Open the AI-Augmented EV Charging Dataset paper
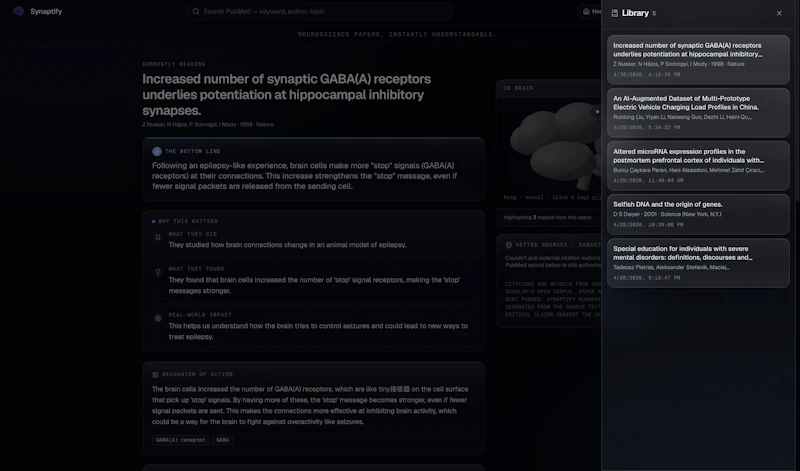 [698, 113]
